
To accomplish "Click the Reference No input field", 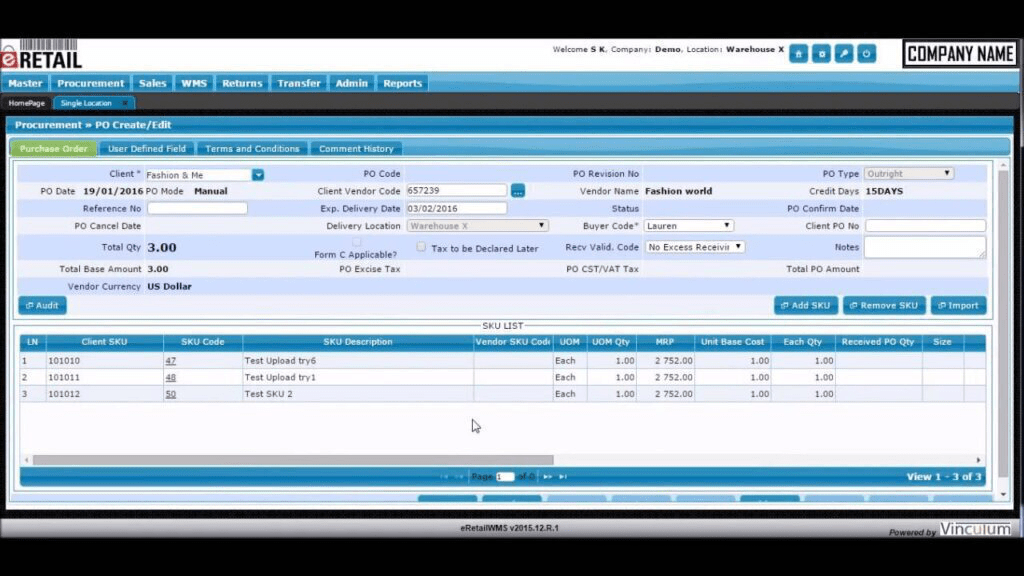I will [197, 208].
